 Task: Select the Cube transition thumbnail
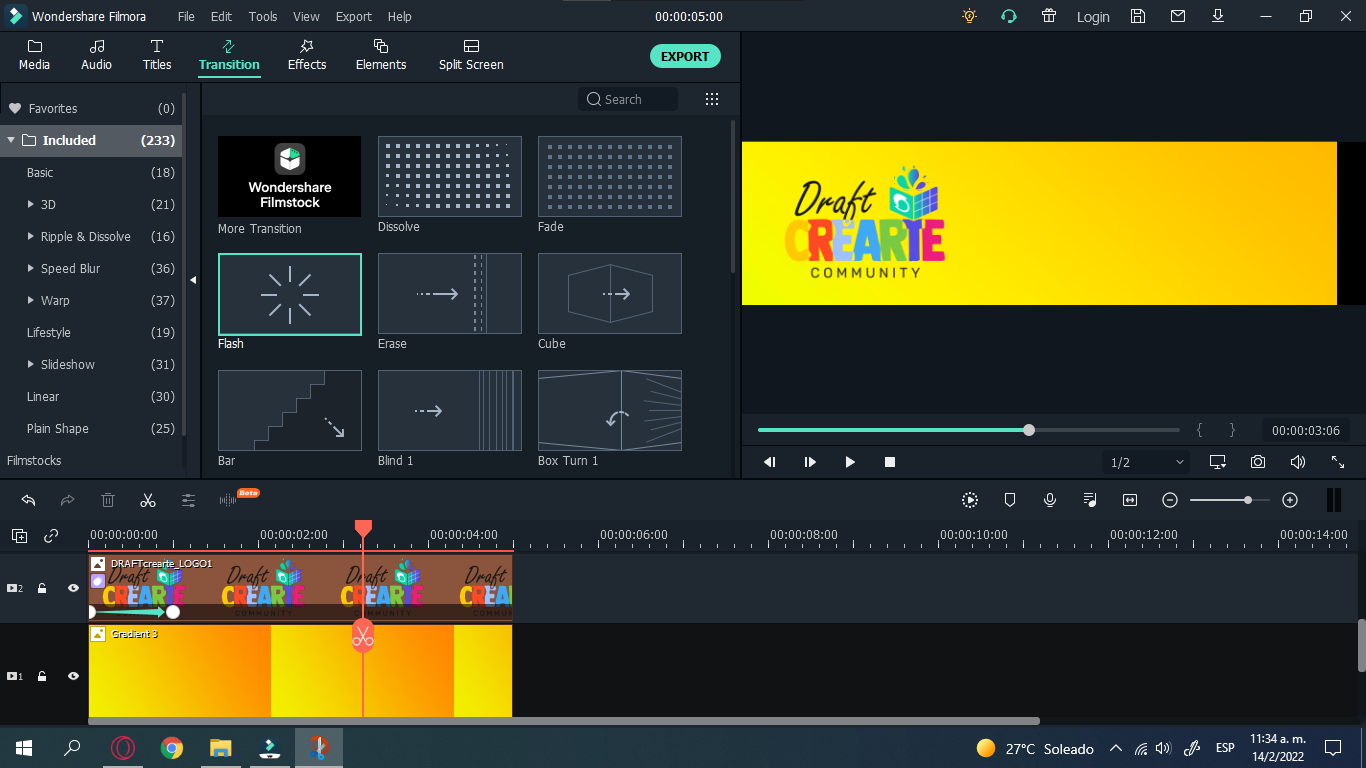click(610, 293)
